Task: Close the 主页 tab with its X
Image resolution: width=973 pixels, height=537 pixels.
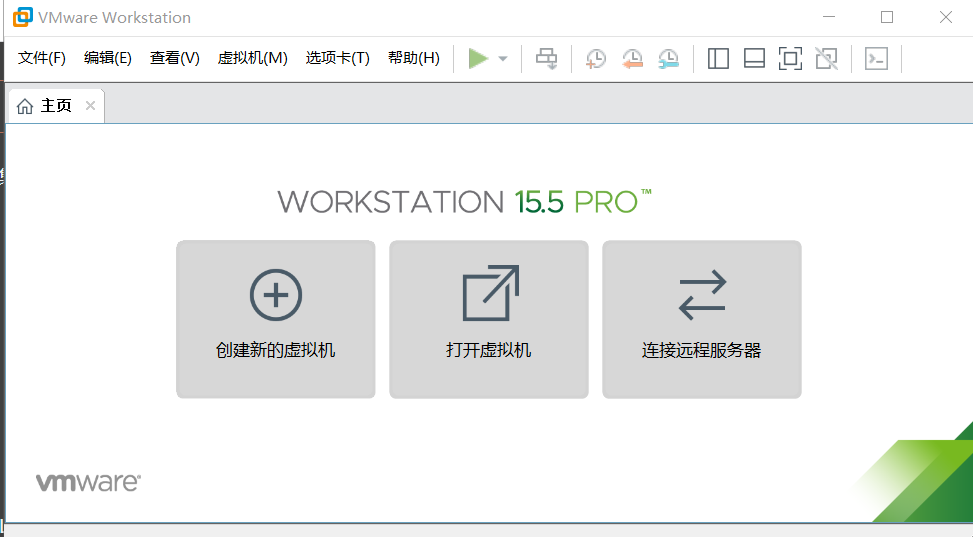Action: pos(91,106)
